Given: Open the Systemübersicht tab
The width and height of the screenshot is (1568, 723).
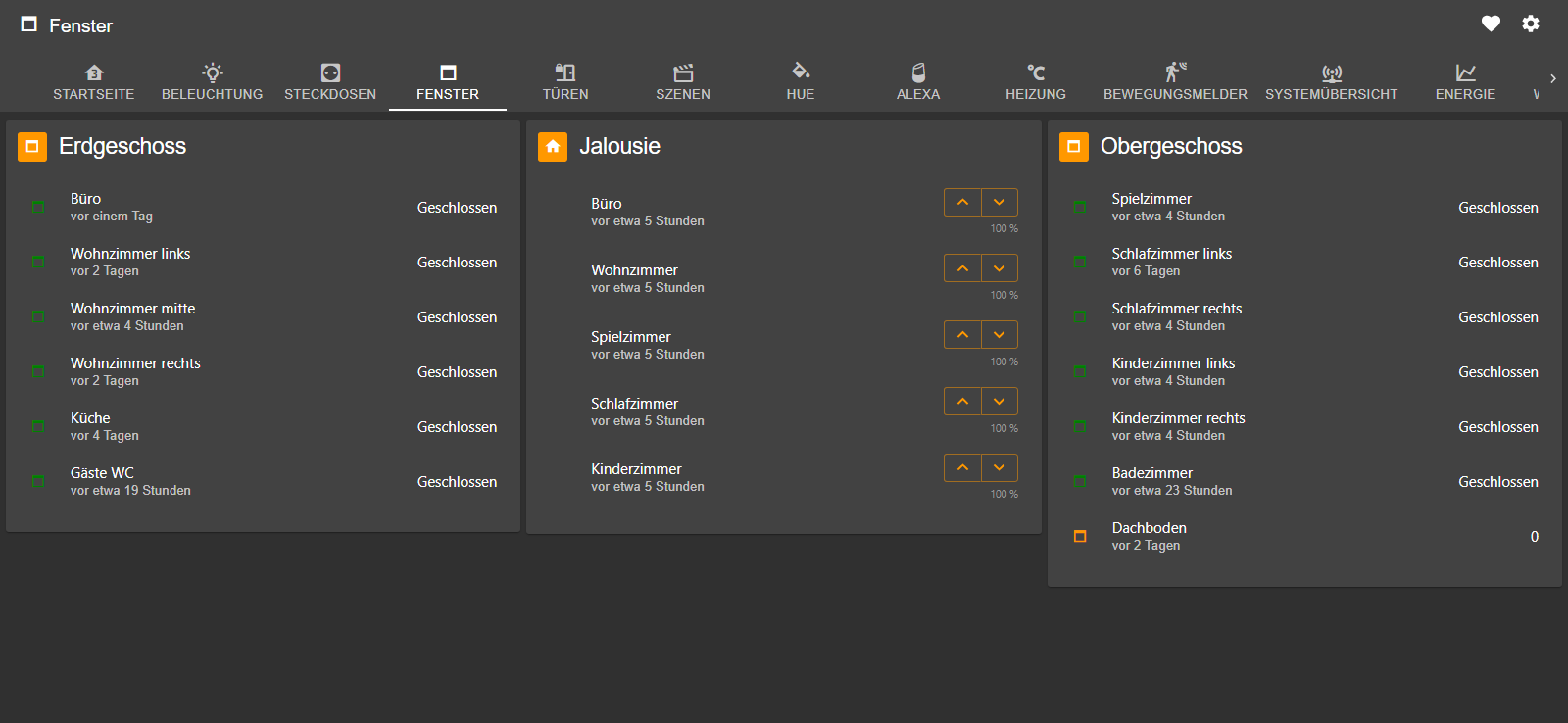Looking at the screenshot, I should pos(1332,82).
